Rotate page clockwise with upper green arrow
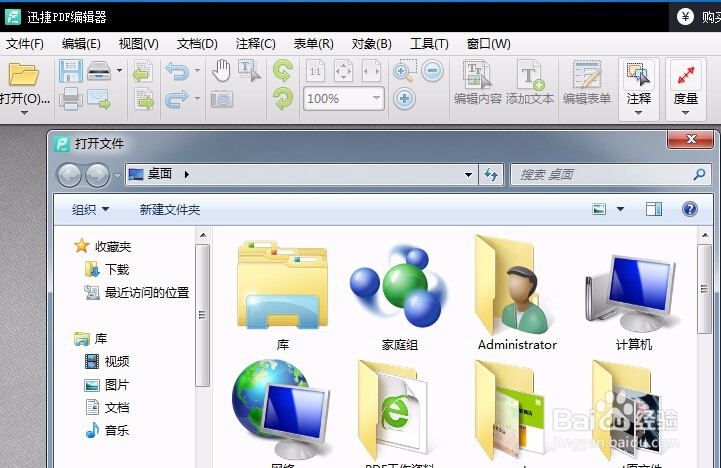The height and width of the screenshot is (468, 721). [x=282, y=71]
